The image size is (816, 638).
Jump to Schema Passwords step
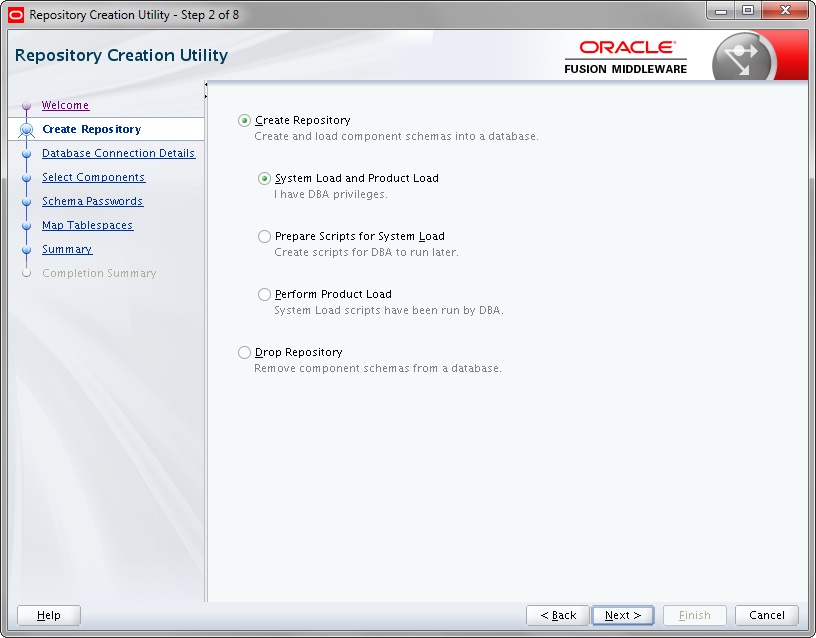click(x=93, y=201)
